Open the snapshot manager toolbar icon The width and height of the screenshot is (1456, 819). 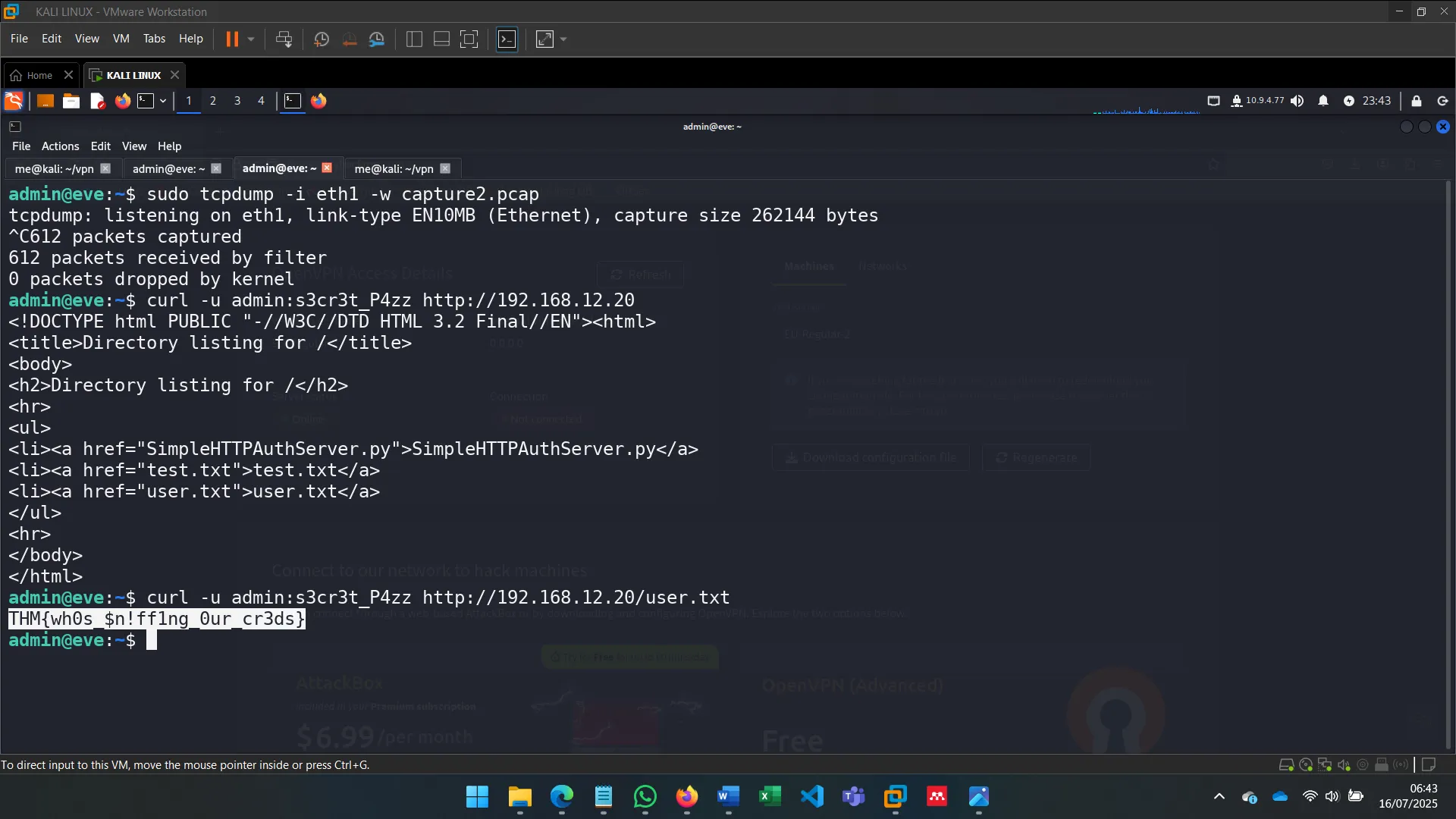[x=377, y=39]
